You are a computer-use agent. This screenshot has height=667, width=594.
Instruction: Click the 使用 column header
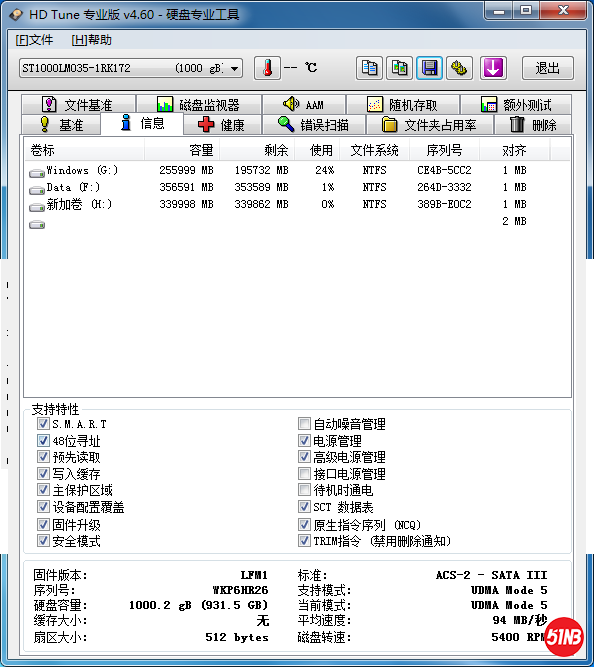317,150
